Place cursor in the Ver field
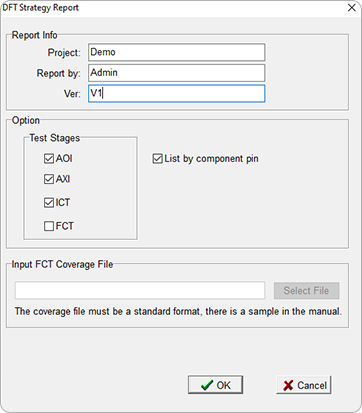Viewport: 362px width, 413px height. pos(177,93)
